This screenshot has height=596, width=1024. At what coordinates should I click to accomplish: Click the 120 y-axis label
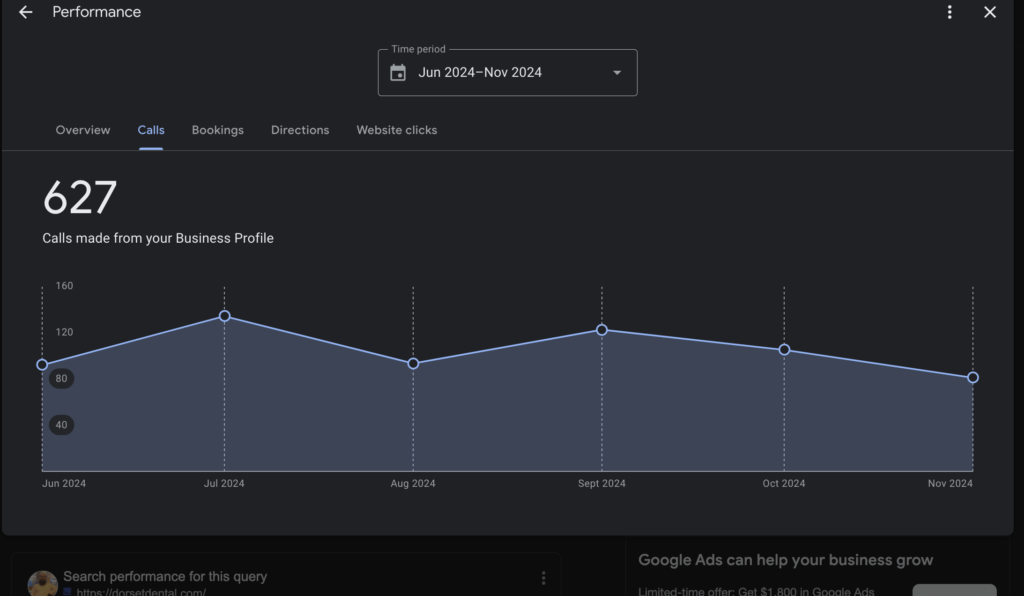click(x=64, y=332)
